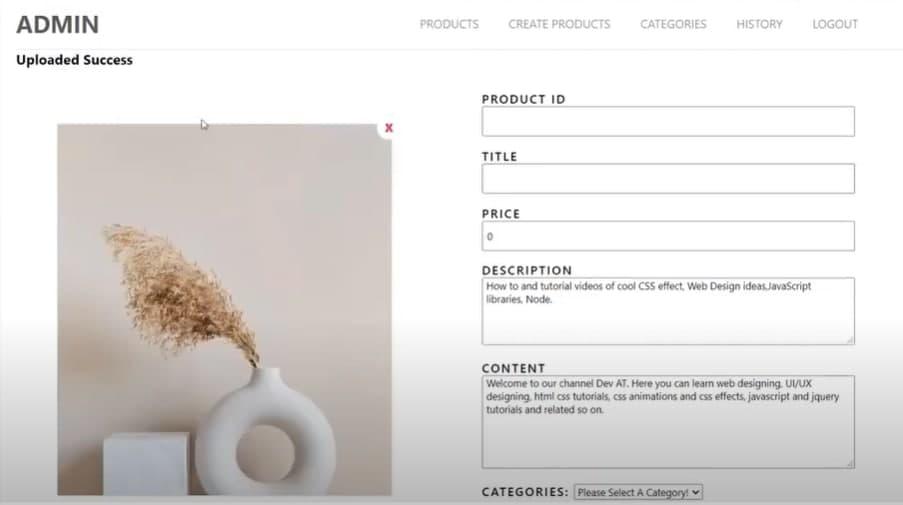Log out using the Logout link
This screenshot has height=505, width=903.
tap(834, 24)
